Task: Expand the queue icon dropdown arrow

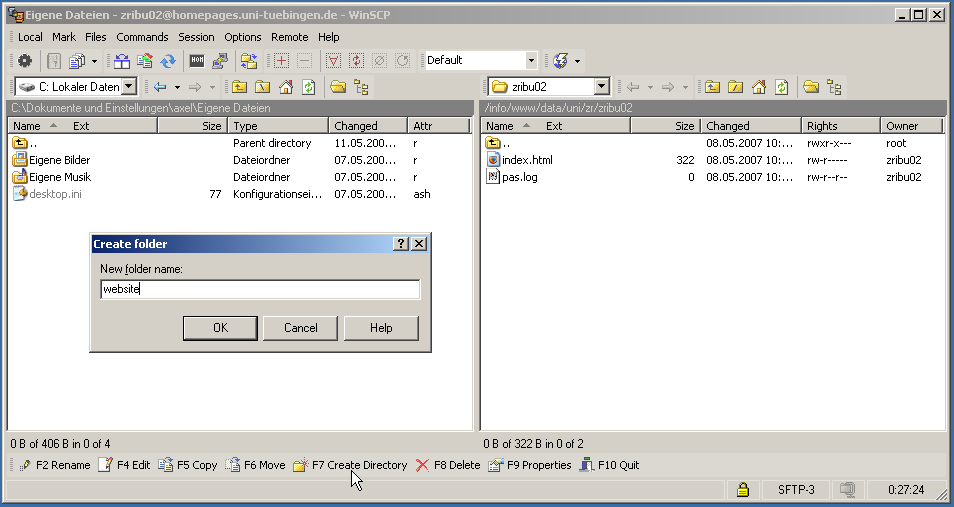Action: [x=94, y=60]
